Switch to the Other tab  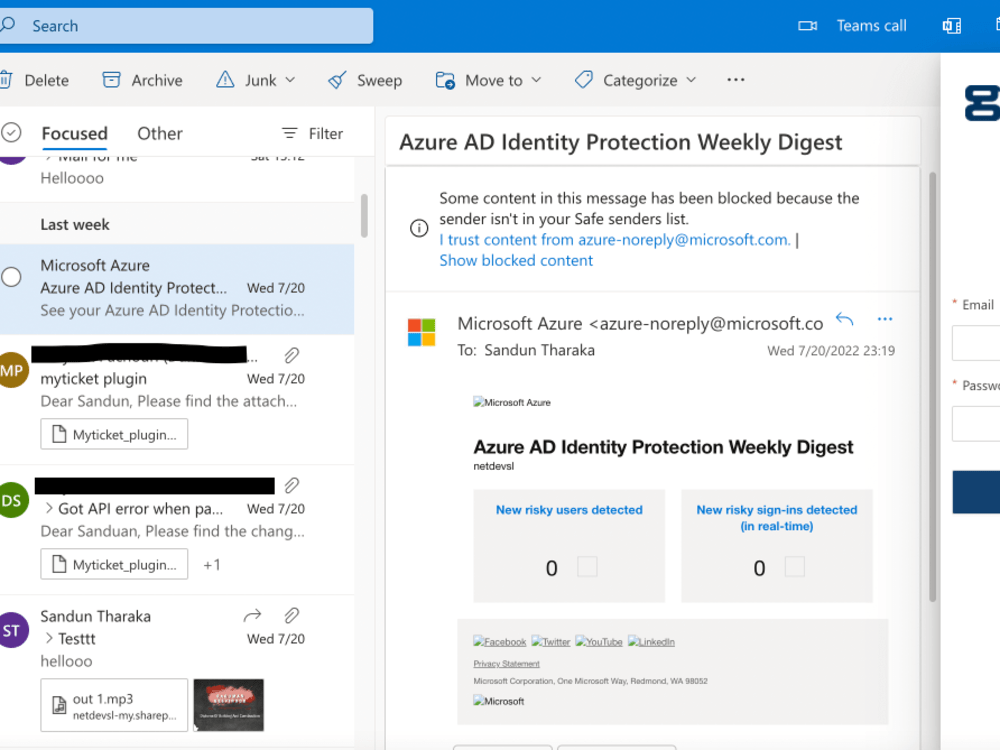point(159,132)
